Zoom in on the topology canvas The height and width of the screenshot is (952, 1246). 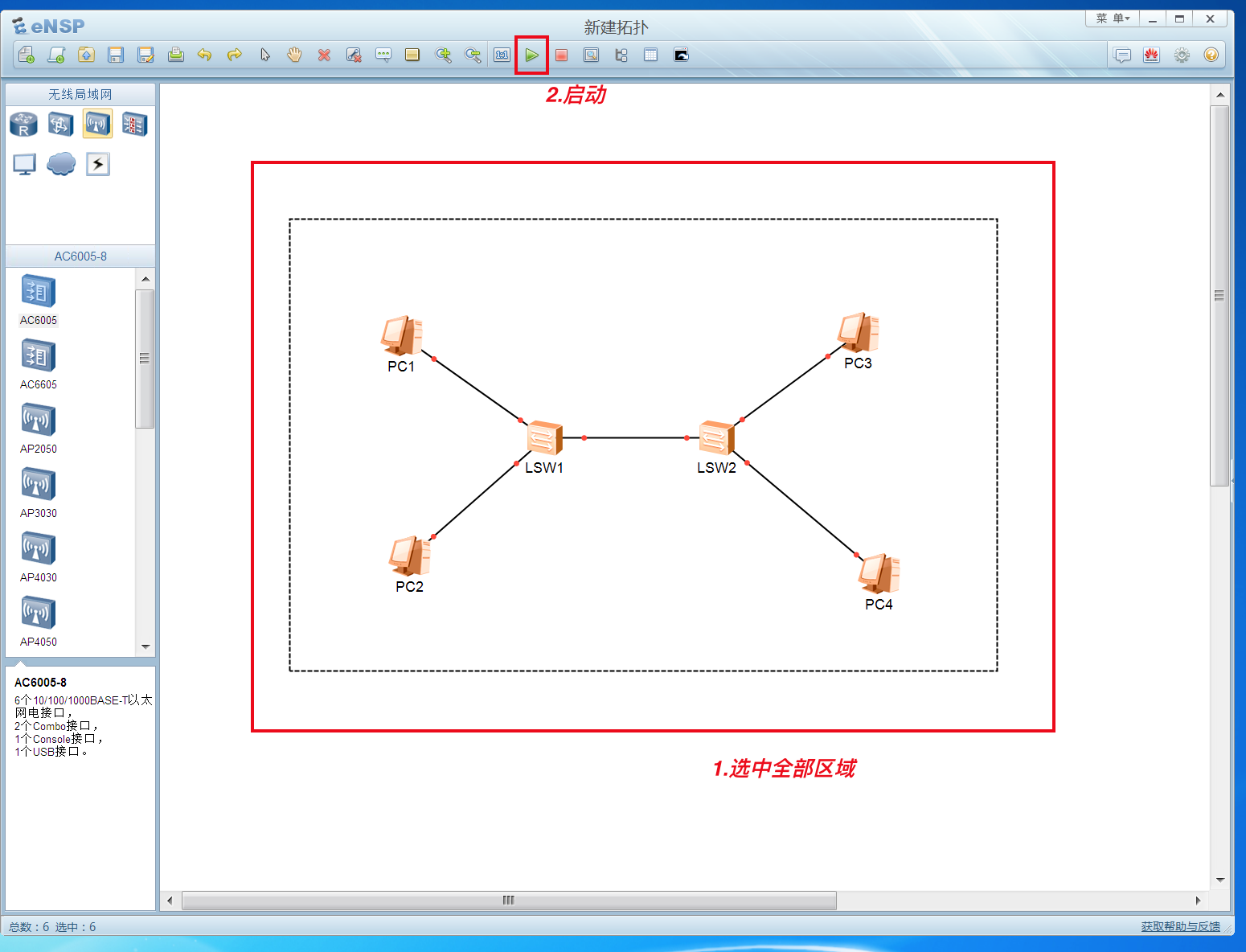[443, 55]
